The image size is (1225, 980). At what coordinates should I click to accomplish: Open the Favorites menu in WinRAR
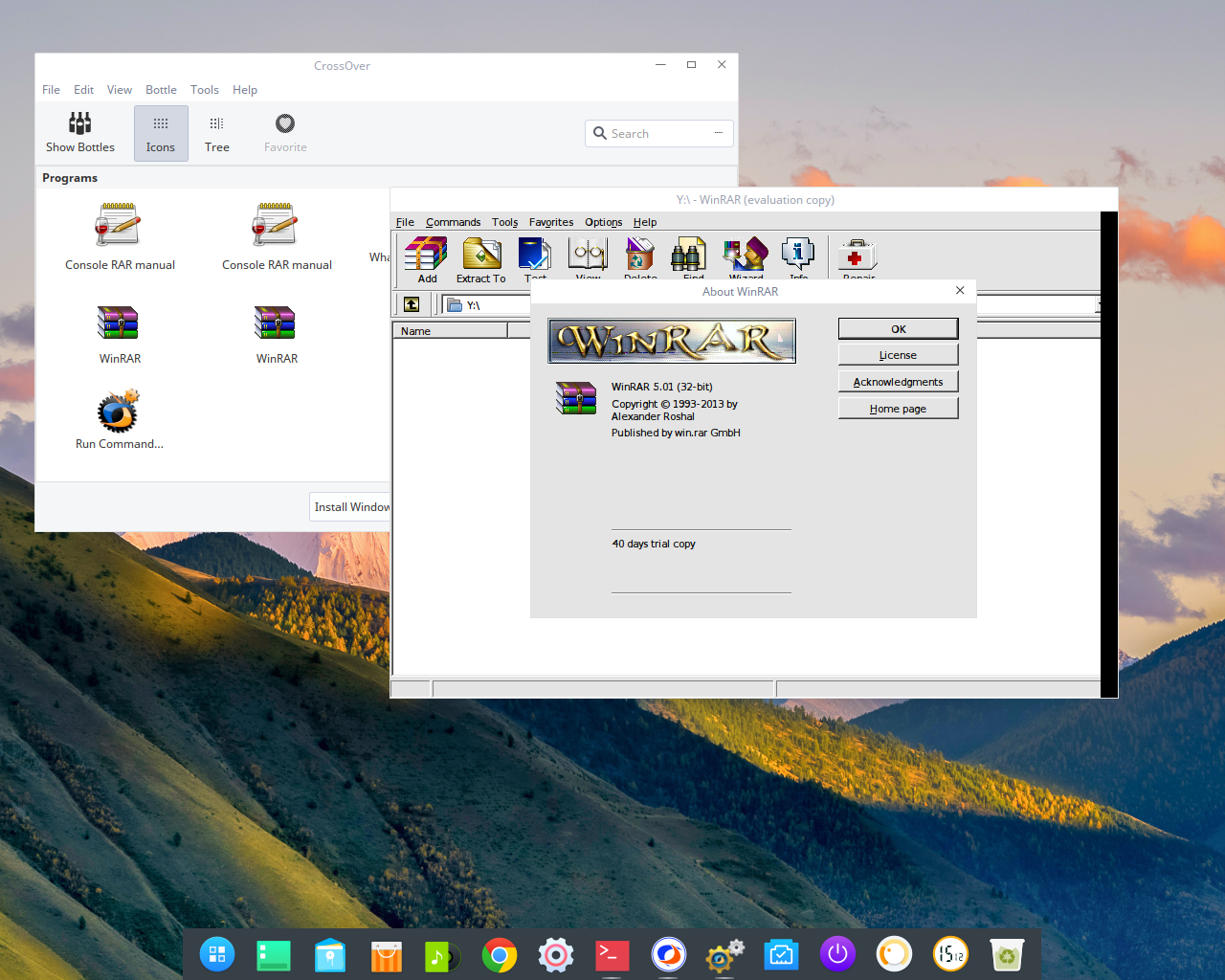[551, 222]
